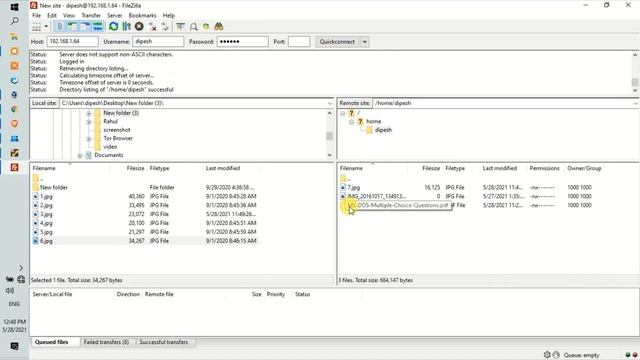640x360 pixels.
Task: Open the Transfer menu
Action: click(x=91, y=16)
